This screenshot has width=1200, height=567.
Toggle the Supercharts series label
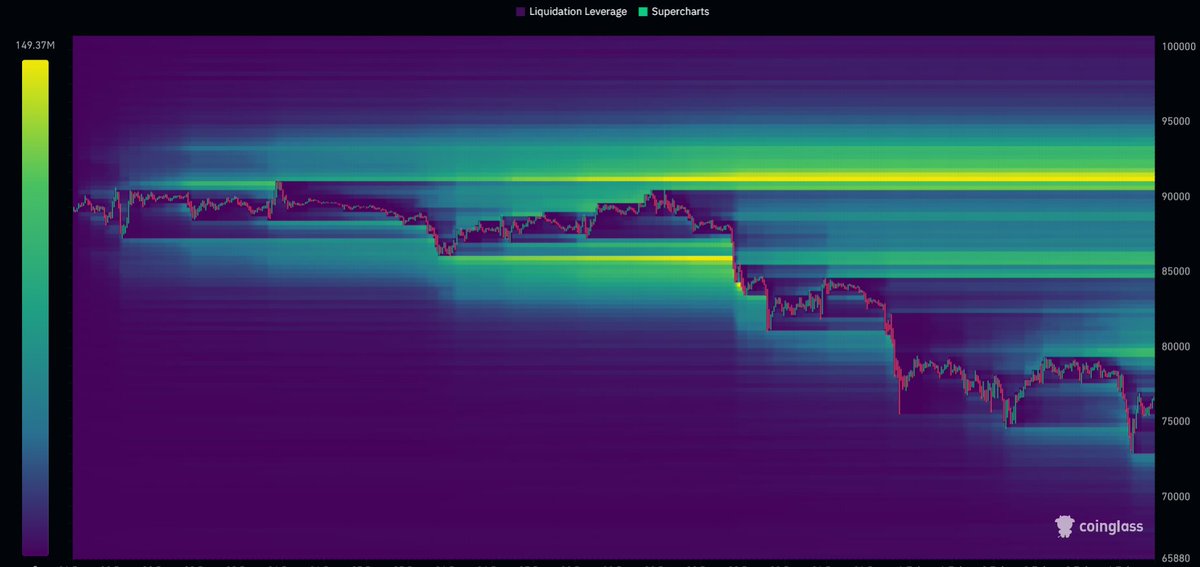(680, 12)
